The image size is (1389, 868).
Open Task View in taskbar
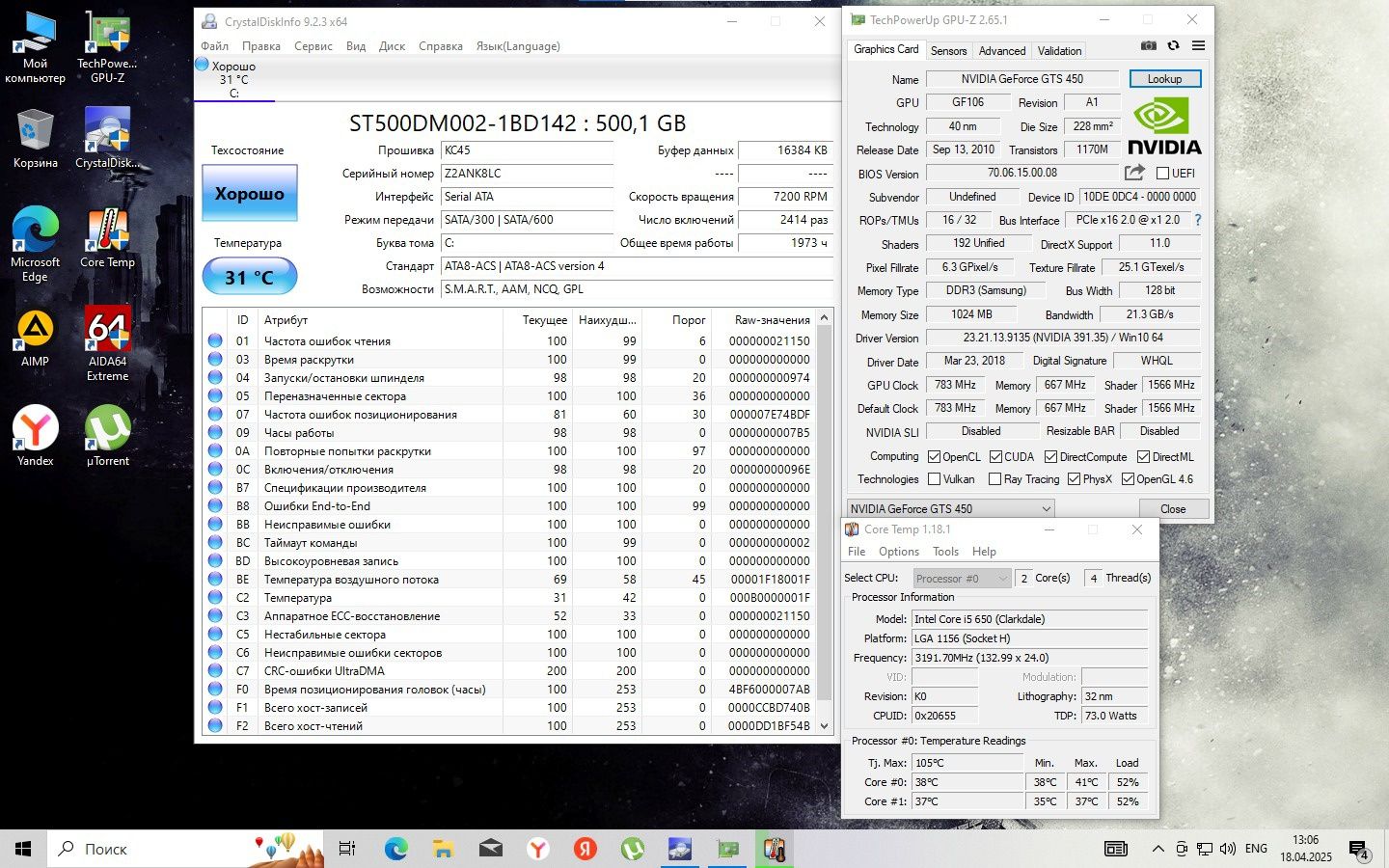click(x=347, y=849)
